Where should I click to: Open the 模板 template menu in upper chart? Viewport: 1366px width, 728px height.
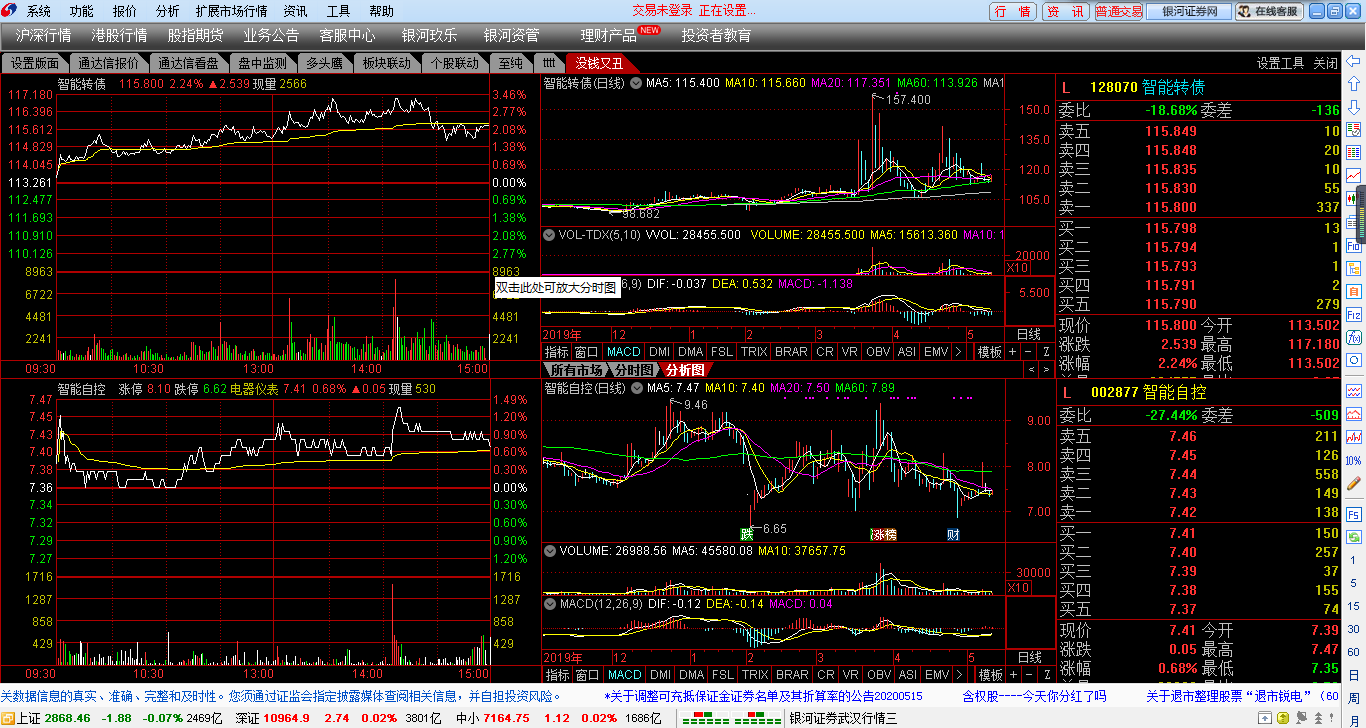point(989,352)
